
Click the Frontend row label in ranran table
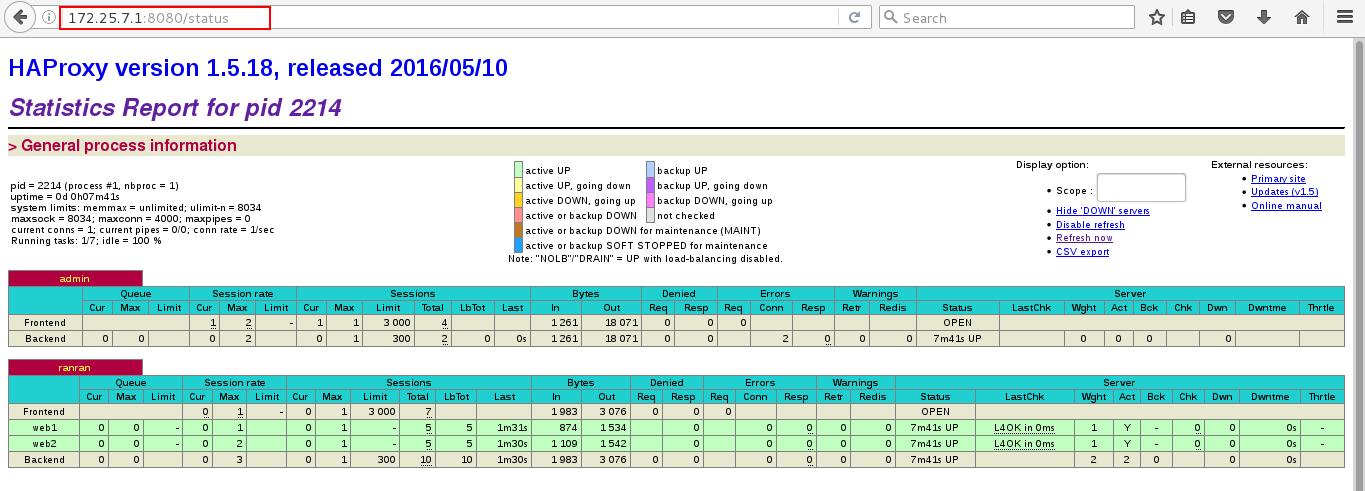[x=45, y=411]
